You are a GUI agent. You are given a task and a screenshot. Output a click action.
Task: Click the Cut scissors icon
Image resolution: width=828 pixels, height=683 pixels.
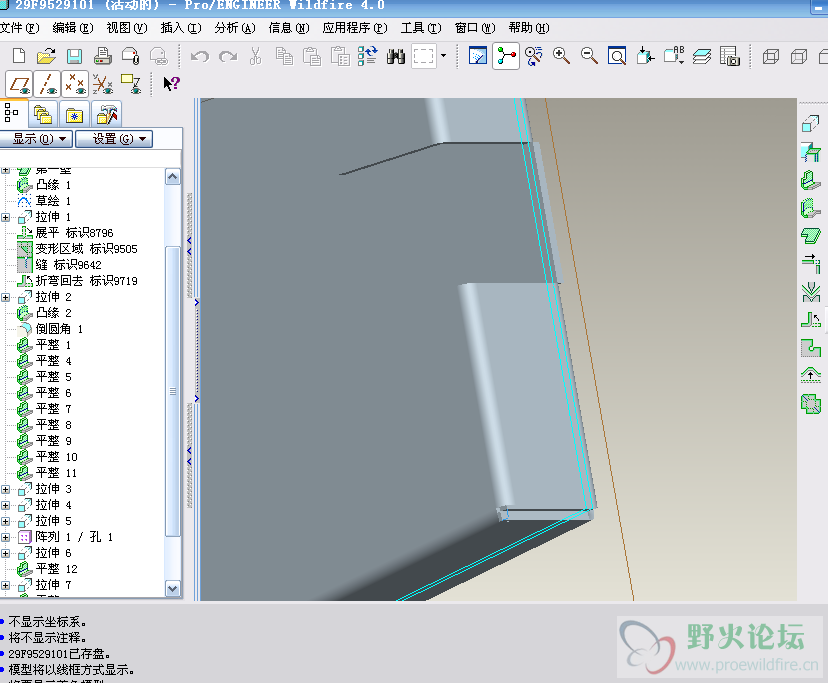click(x=256, y=56)
